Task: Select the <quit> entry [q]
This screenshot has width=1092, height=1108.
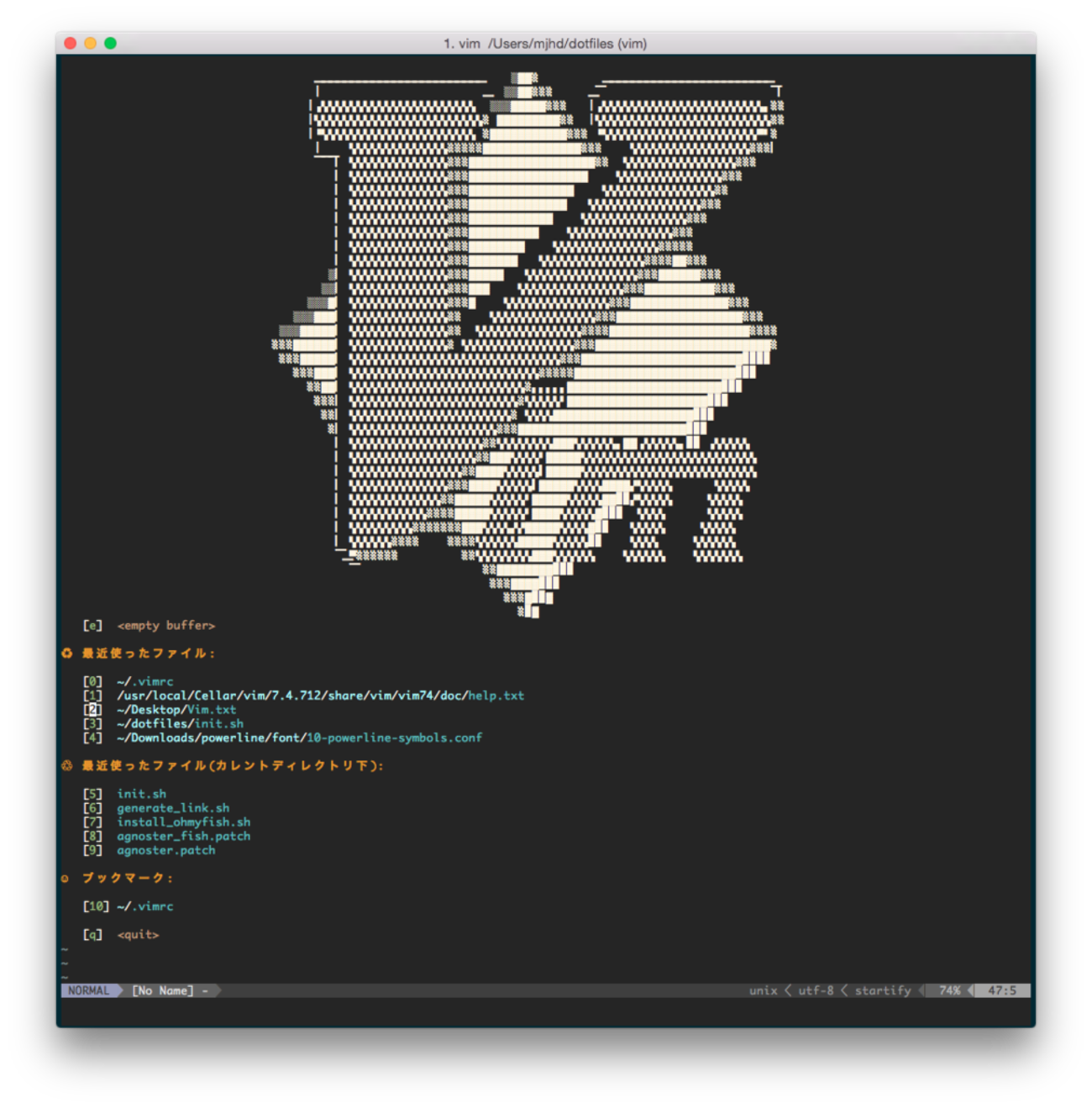Action: pos(121,934)
